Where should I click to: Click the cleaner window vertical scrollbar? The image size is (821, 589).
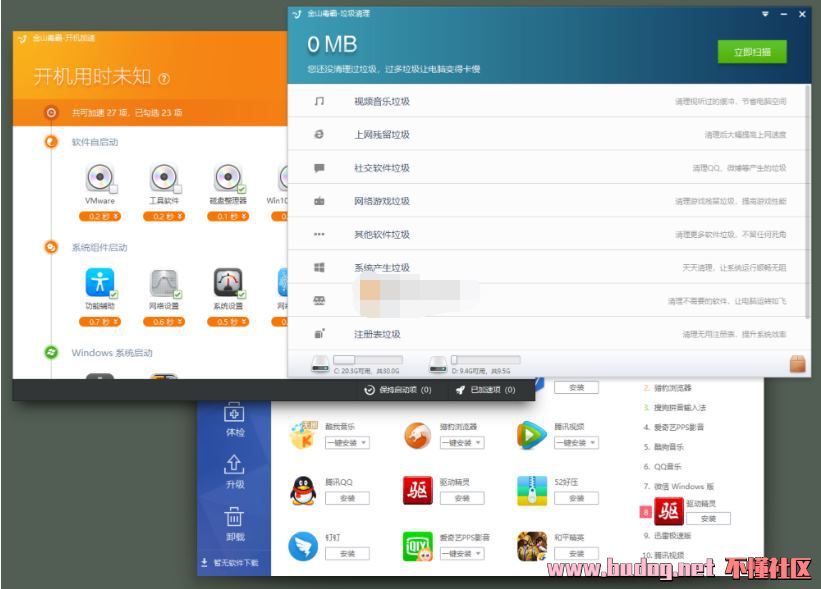808,201
